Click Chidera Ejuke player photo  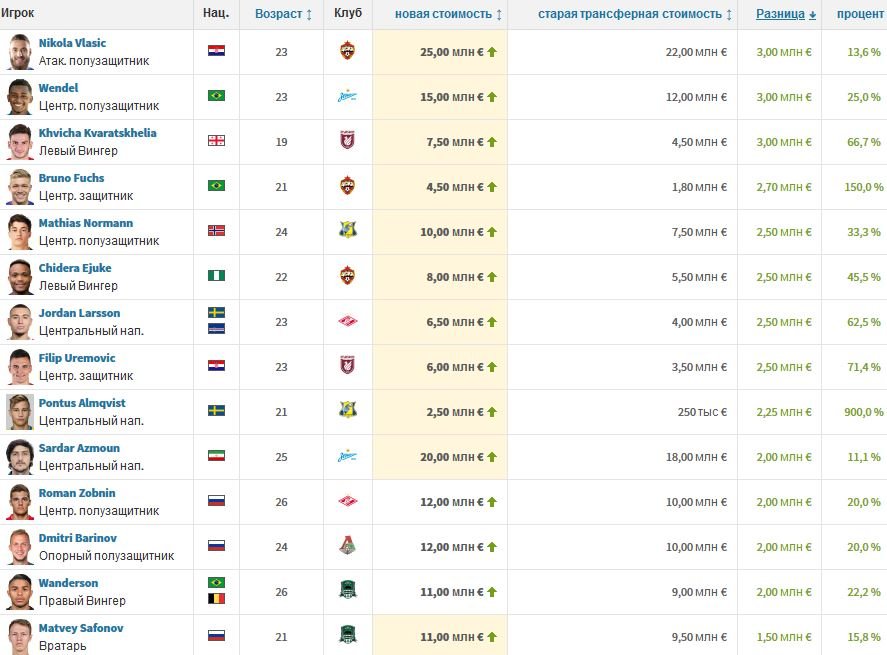coord(19,276)
